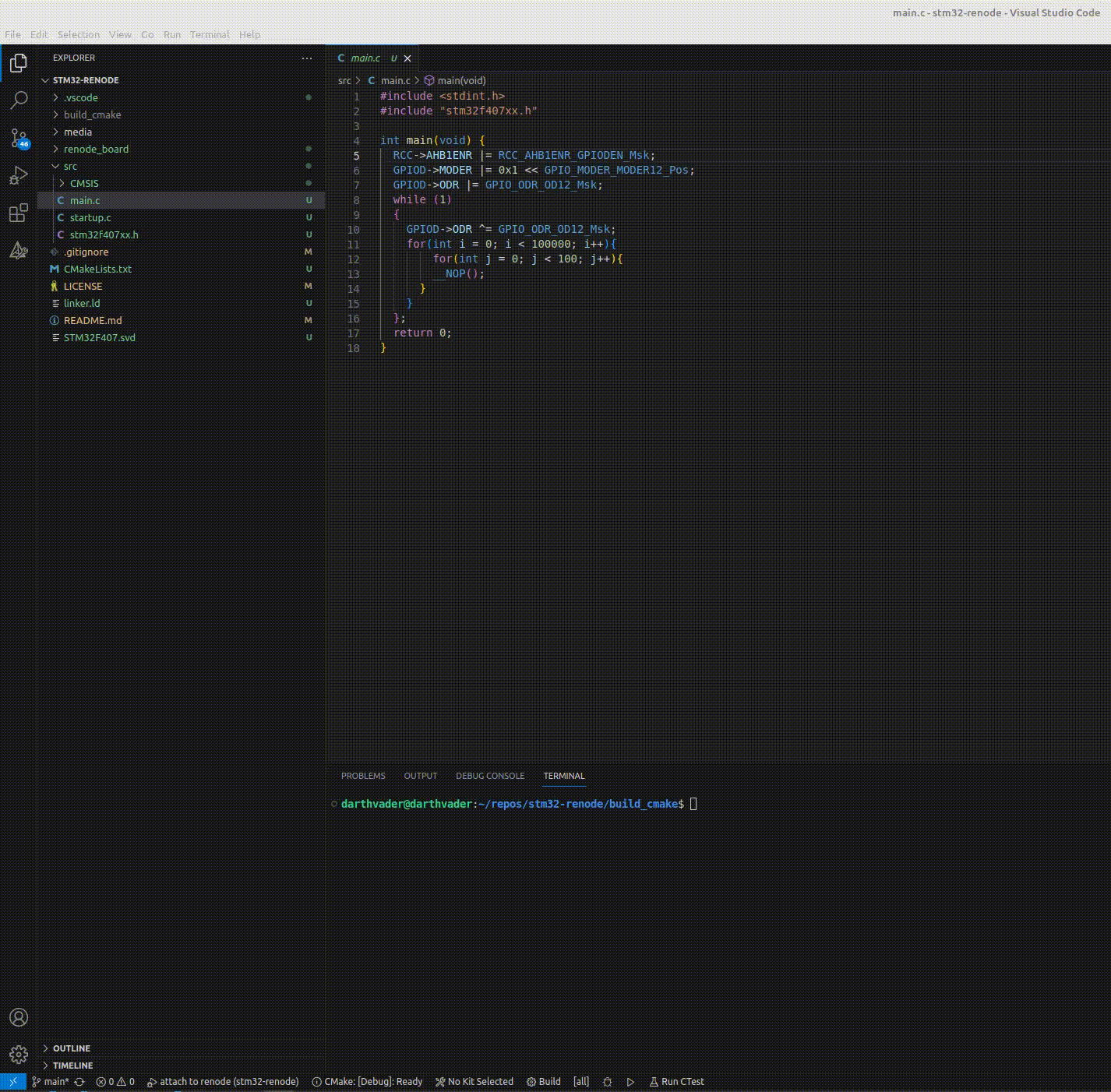Switch to the OUTPUT panel tab
The height and width of the screenshot is (1092, 1111).
pos(421,776)
